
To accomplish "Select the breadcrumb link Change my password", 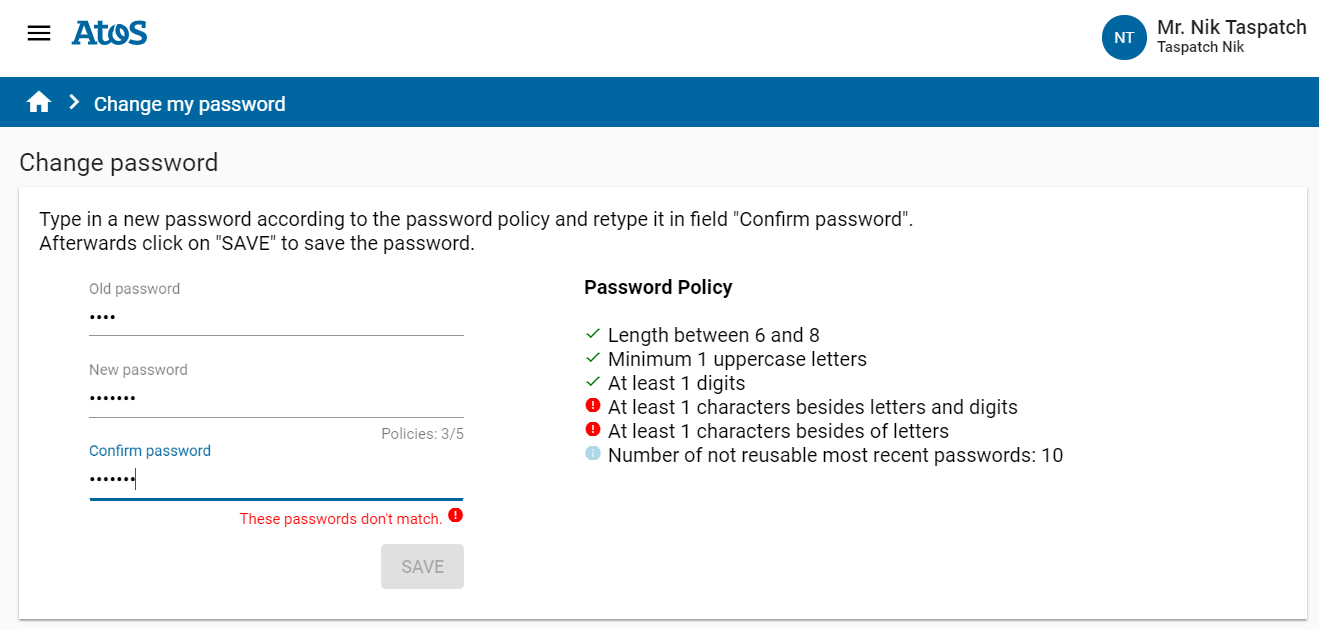I will click(x=189, y=104).
